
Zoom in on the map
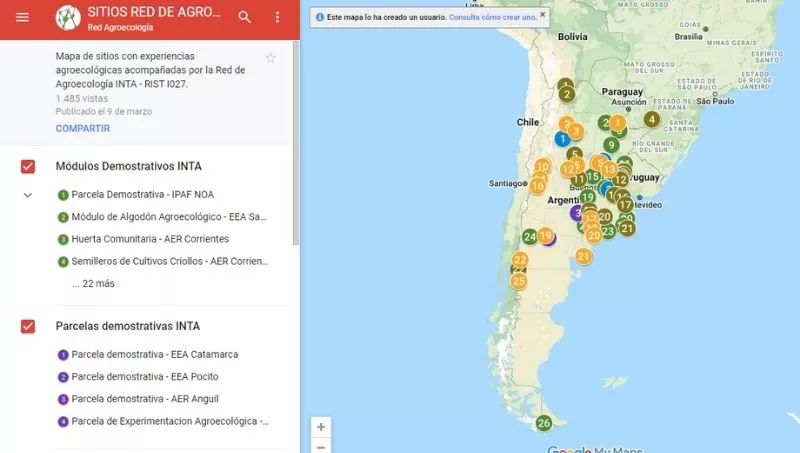click(320, 427)
